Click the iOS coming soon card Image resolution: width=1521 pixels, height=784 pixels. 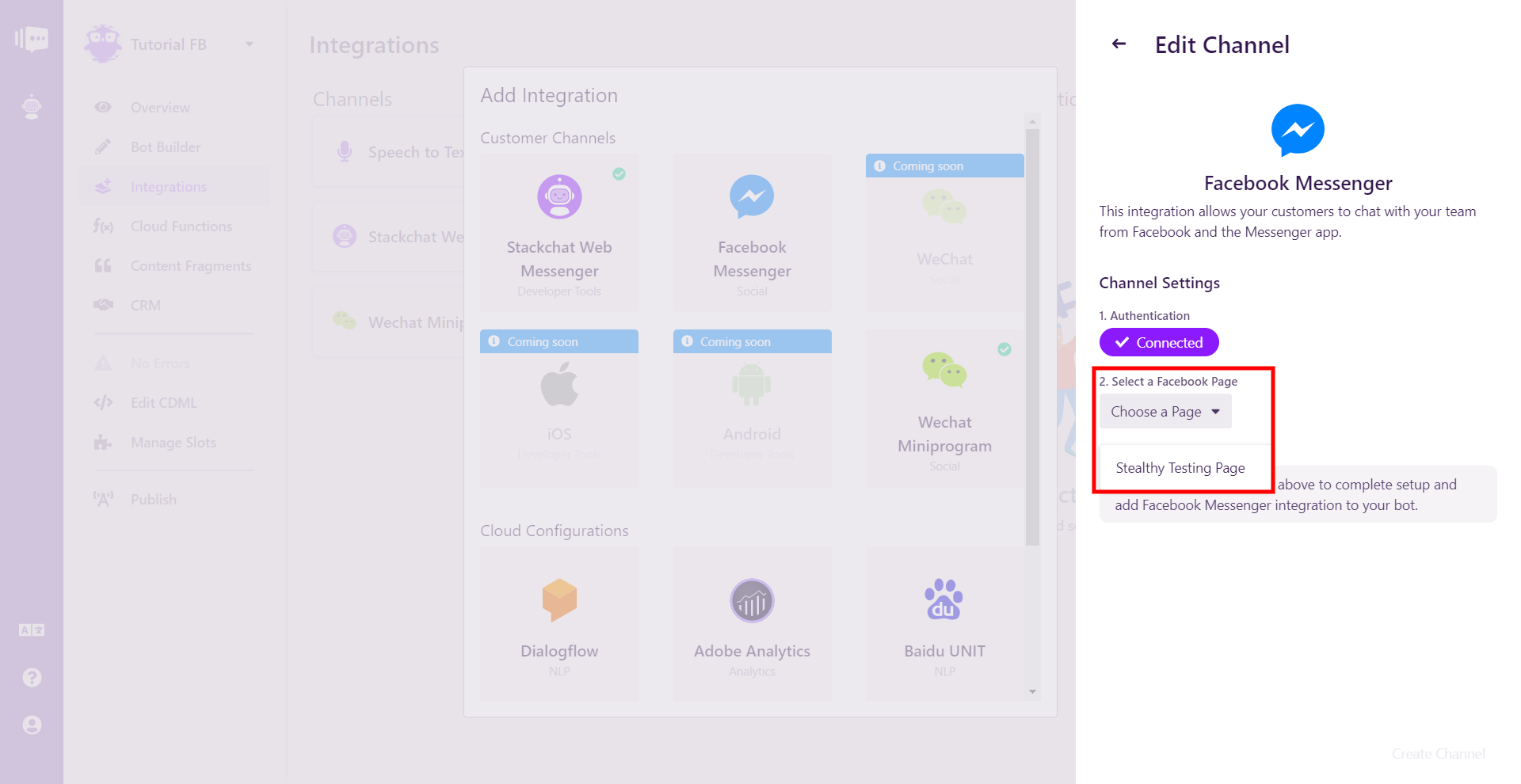coord(559,409)
